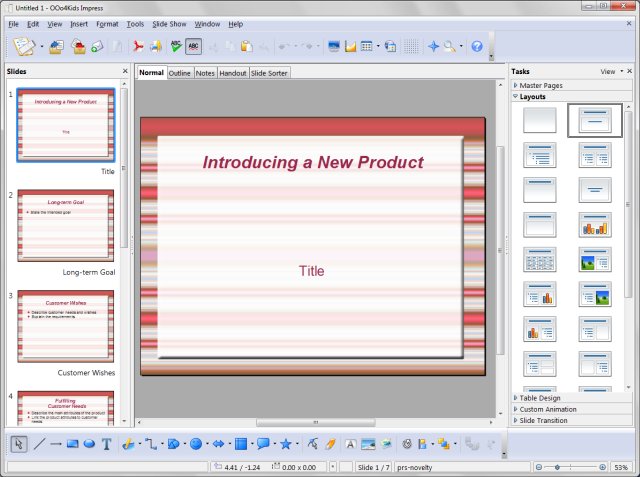Open the Slide Show menu
Viewport: 640px width, 477px height.
click(x=170, y=23)
